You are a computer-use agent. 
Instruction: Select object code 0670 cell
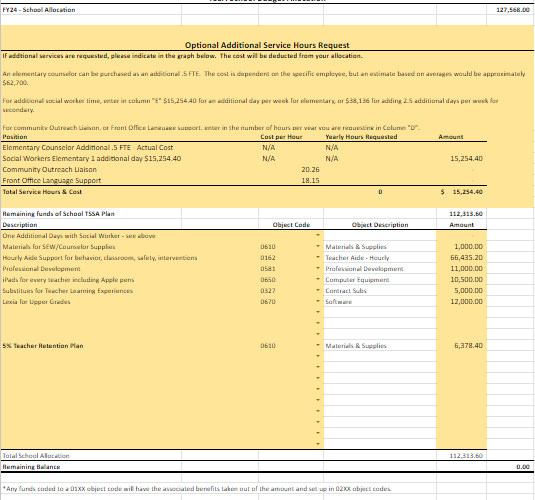268,301
